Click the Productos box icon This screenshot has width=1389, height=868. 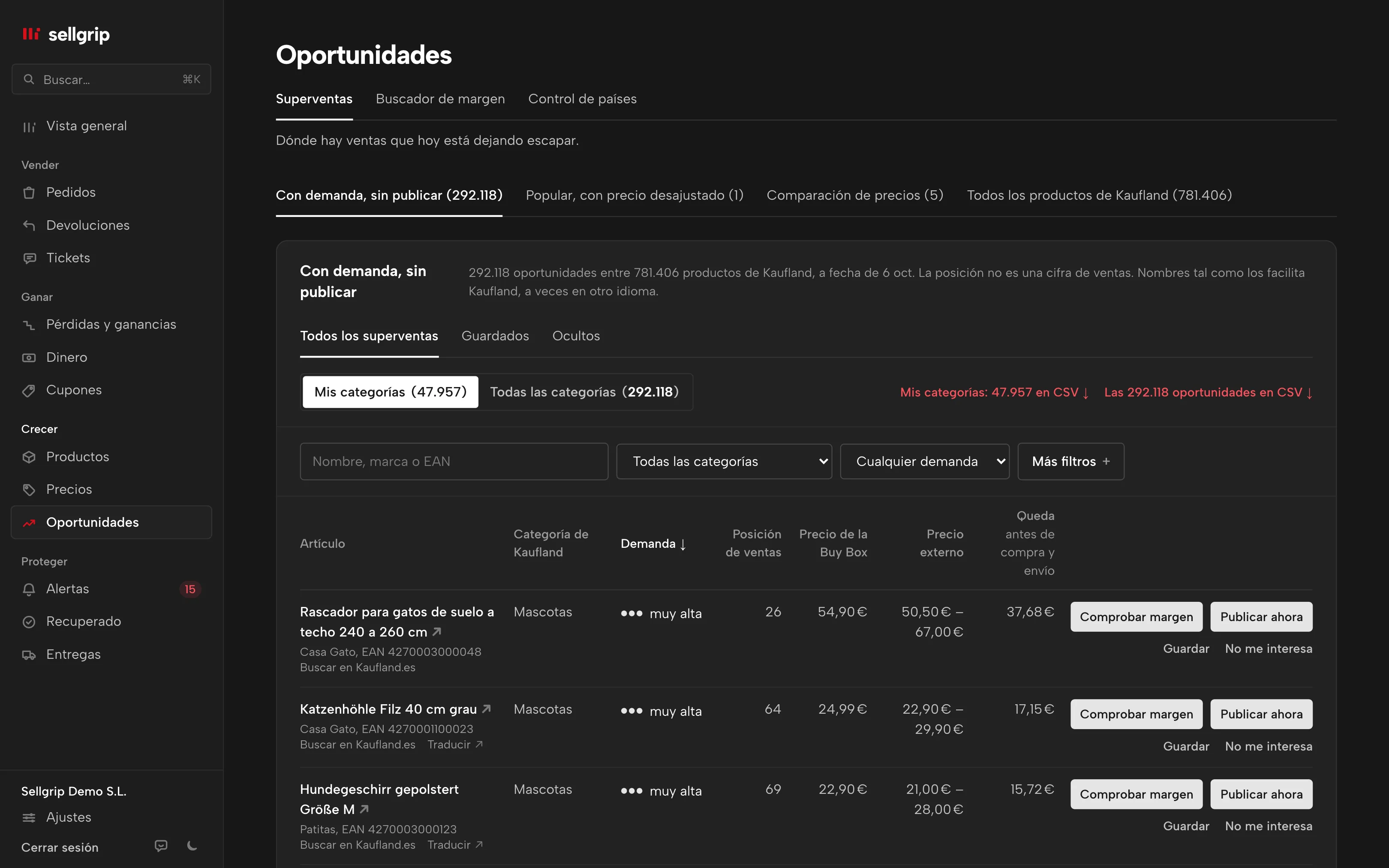(29, 457)
